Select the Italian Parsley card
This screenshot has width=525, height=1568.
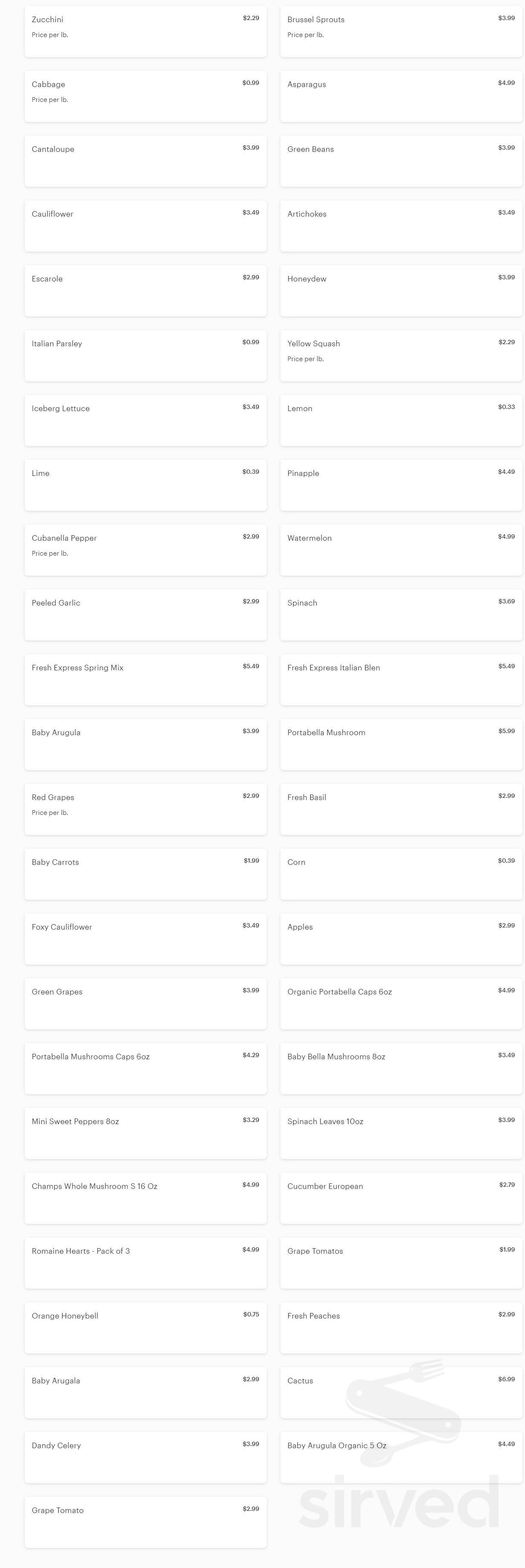[x=145, y=356]
